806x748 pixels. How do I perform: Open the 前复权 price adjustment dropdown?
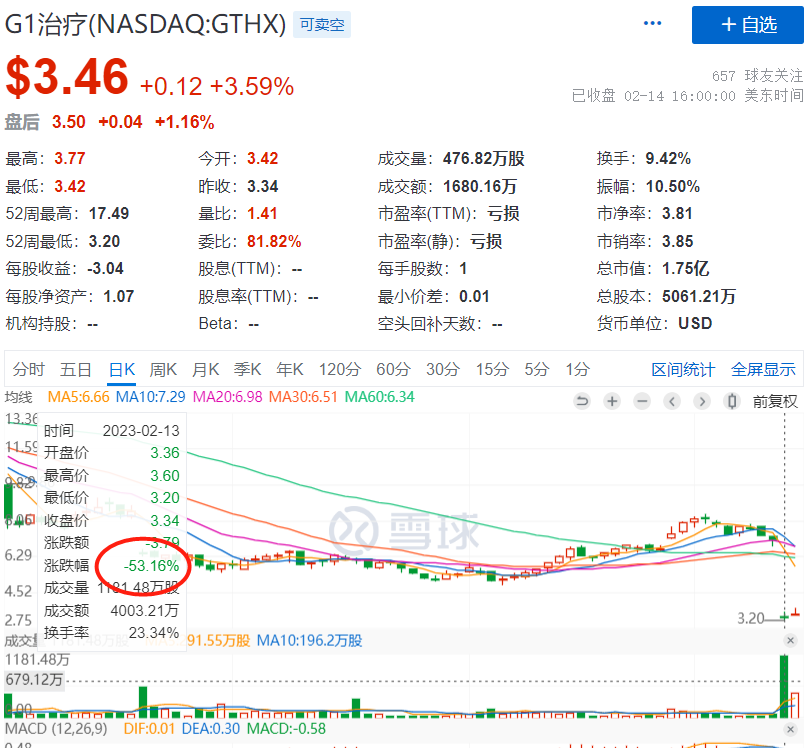click(775, 402)
